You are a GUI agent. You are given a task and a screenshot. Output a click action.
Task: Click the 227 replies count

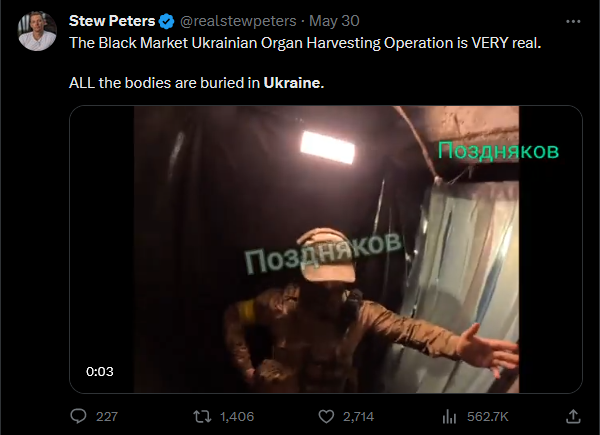point(107,416)
